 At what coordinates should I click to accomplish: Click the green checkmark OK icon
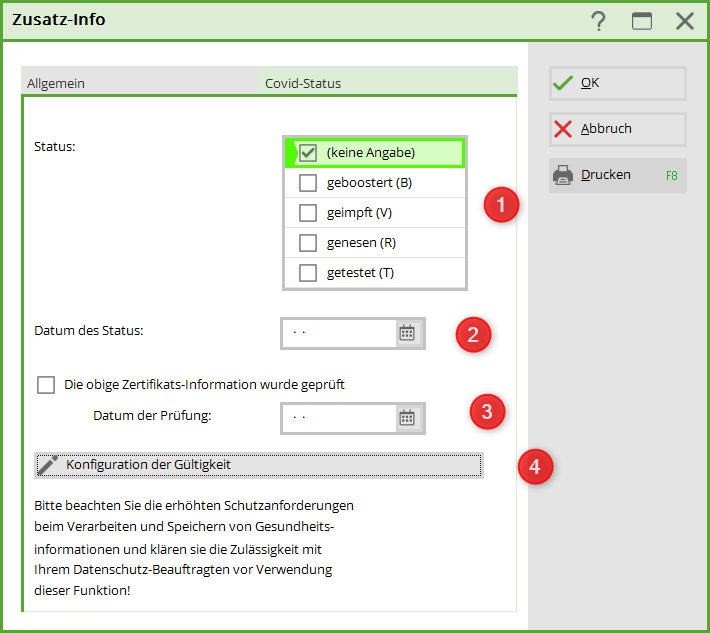pos(563,83)
